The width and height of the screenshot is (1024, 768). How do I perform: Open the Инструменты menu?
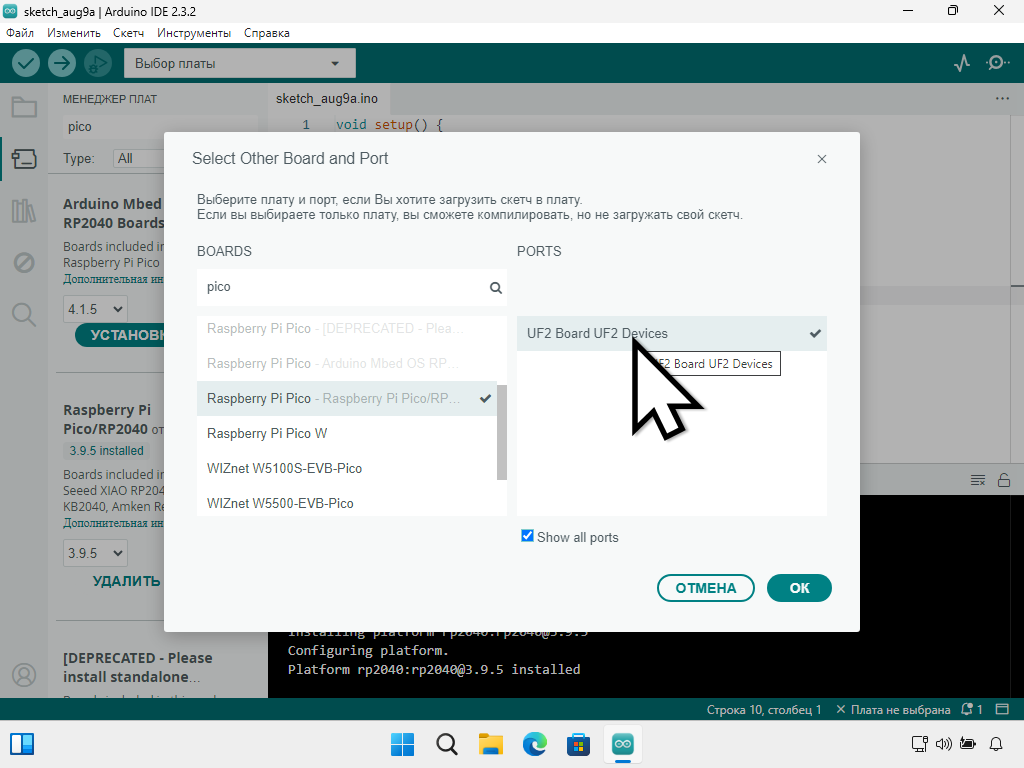(194, 33)
